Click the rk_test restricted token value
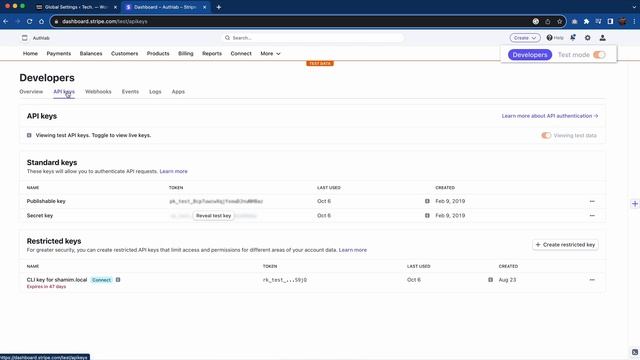The width and height of the screenshot is (640, 360). (x=284, y=280)
